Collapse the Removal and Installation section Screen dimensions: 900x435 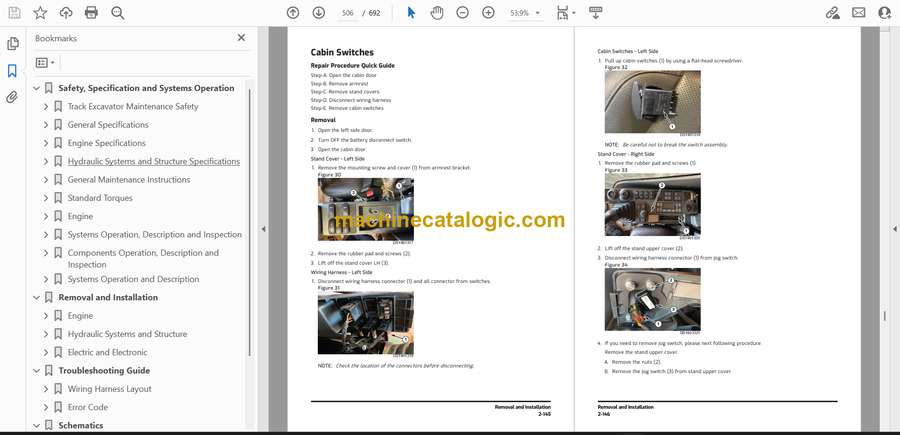click(x=37, y=297)
